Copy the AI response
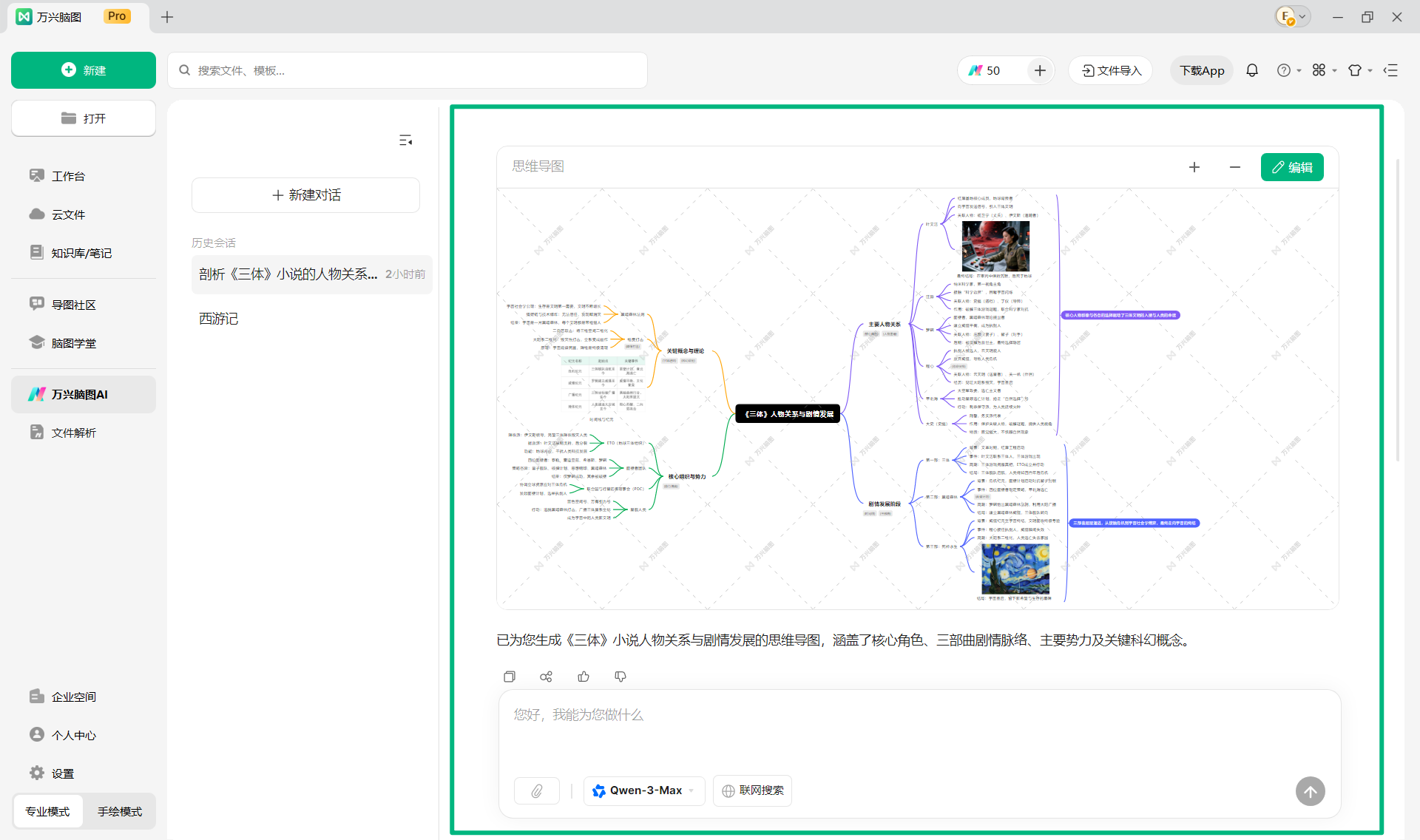Image resolution: width=1420 pixels, height=840 pixels. (510, 677)
